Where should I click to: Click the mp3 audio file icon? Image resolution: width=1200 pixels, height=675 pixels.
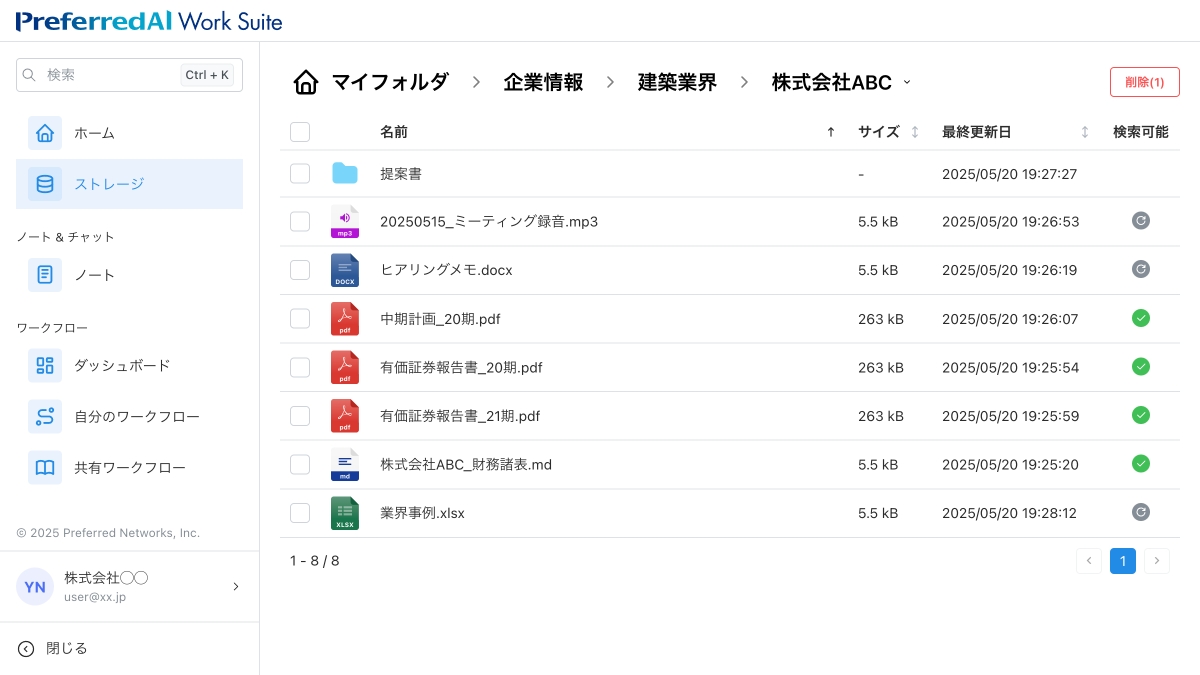[345, 222]
